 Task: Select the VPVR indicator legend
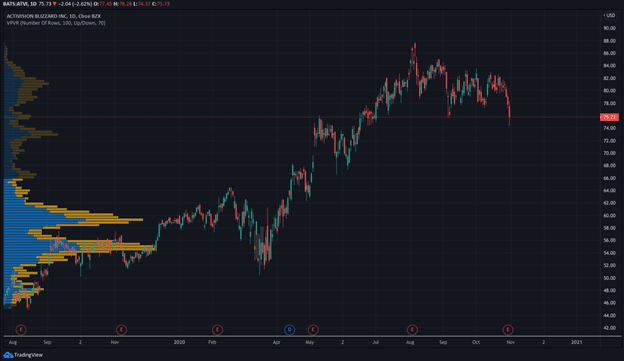point(56,23)
